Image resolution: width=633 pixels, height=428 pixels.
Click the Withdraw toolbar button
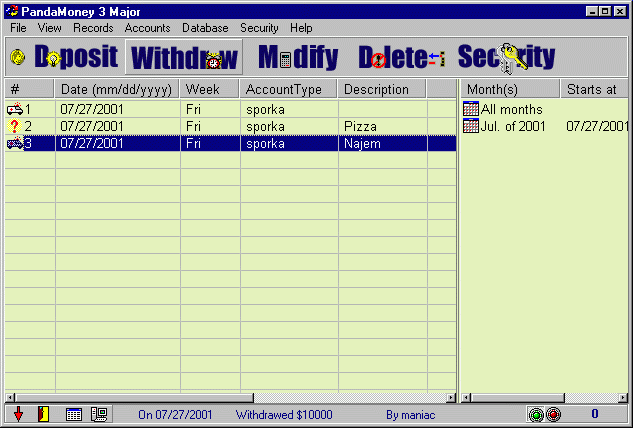point(184,57)
